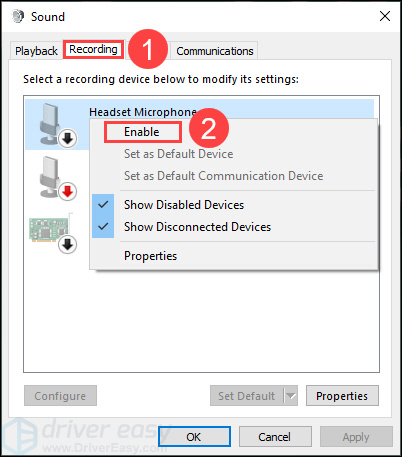Image resolution: width=402 pixels, height=457 pixels.
Task: Open the Set Default dropdown arrow
Action: coord(291,396)
